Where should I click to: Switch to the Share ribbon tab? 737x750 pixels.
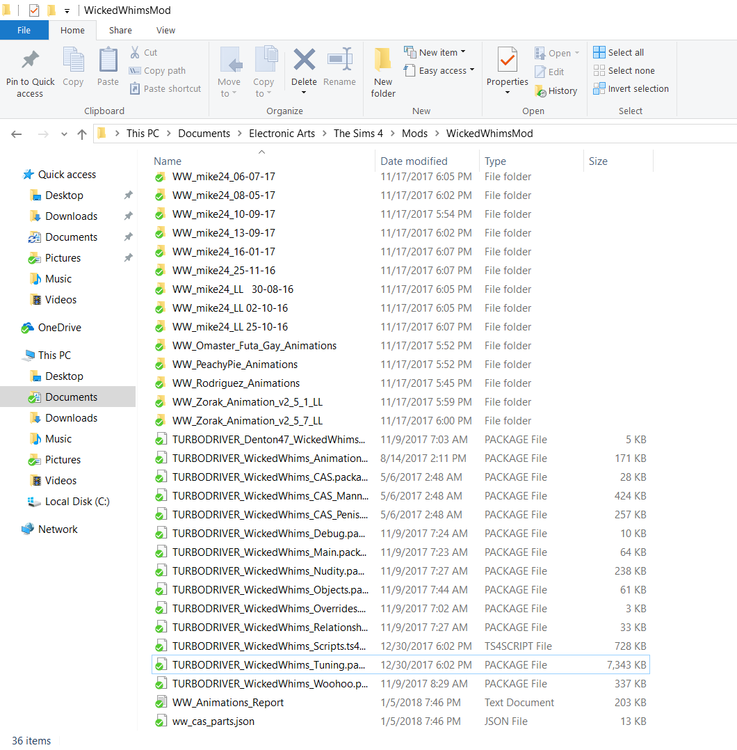tap(120, 30)
